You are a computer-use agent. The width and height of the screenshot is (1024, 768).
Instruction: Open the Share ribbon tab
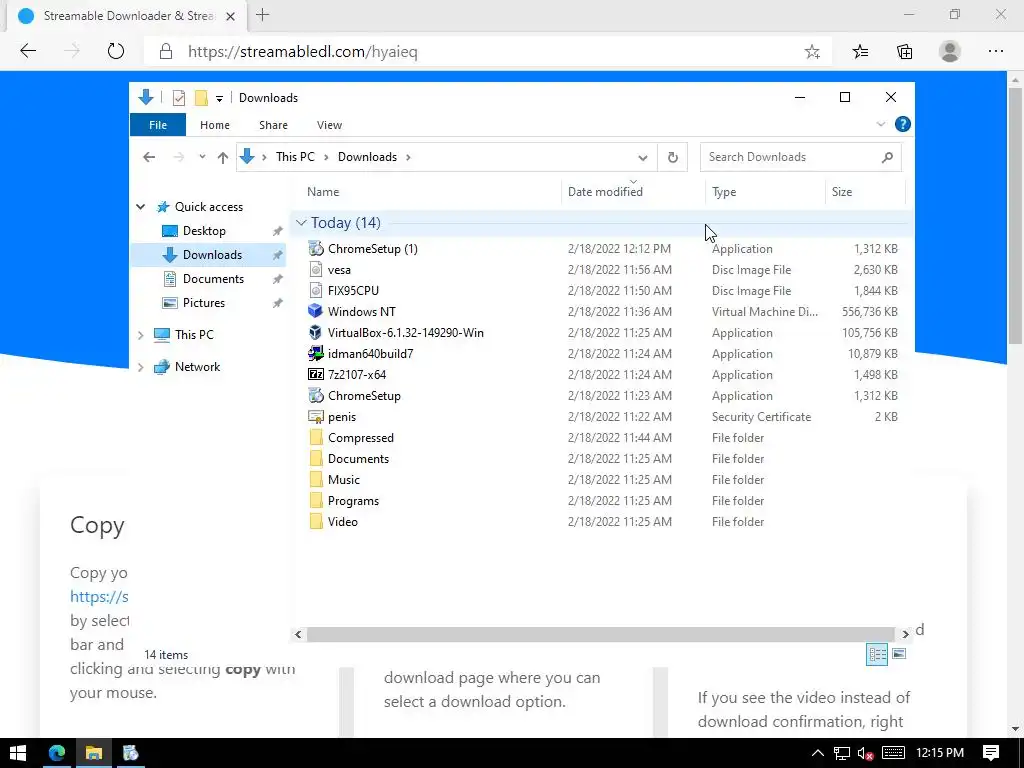pyautogui.click(x=273, y=125)
